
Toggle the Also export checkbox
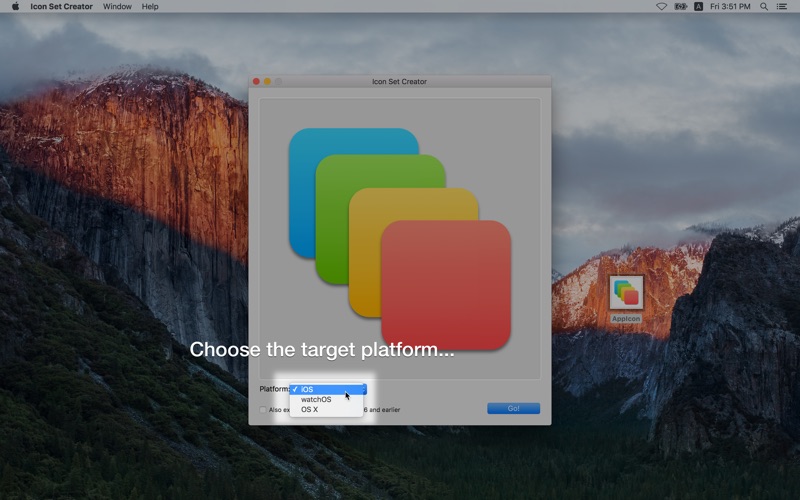click(263, 410)
